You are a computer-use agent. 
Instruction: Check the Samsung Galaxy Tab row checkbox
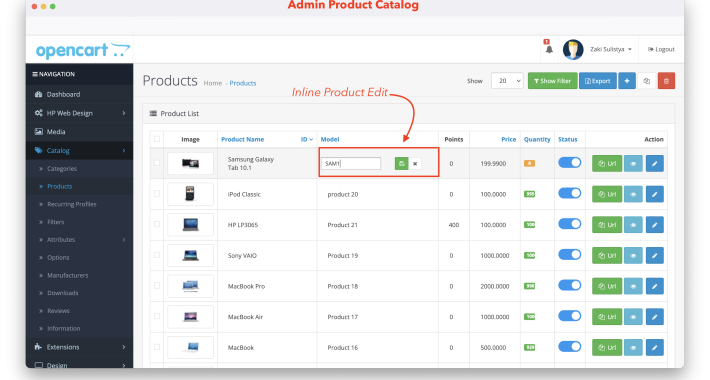[x=157, y=163]
